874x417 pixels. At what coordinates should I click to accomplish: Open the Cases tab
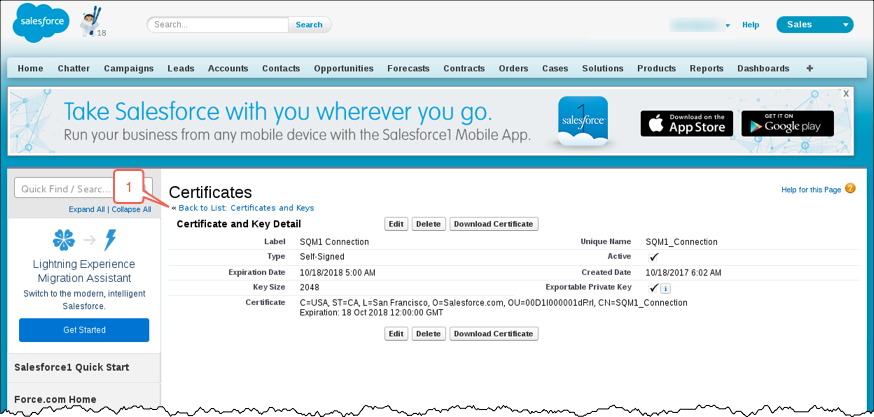[x=555, y=68]
